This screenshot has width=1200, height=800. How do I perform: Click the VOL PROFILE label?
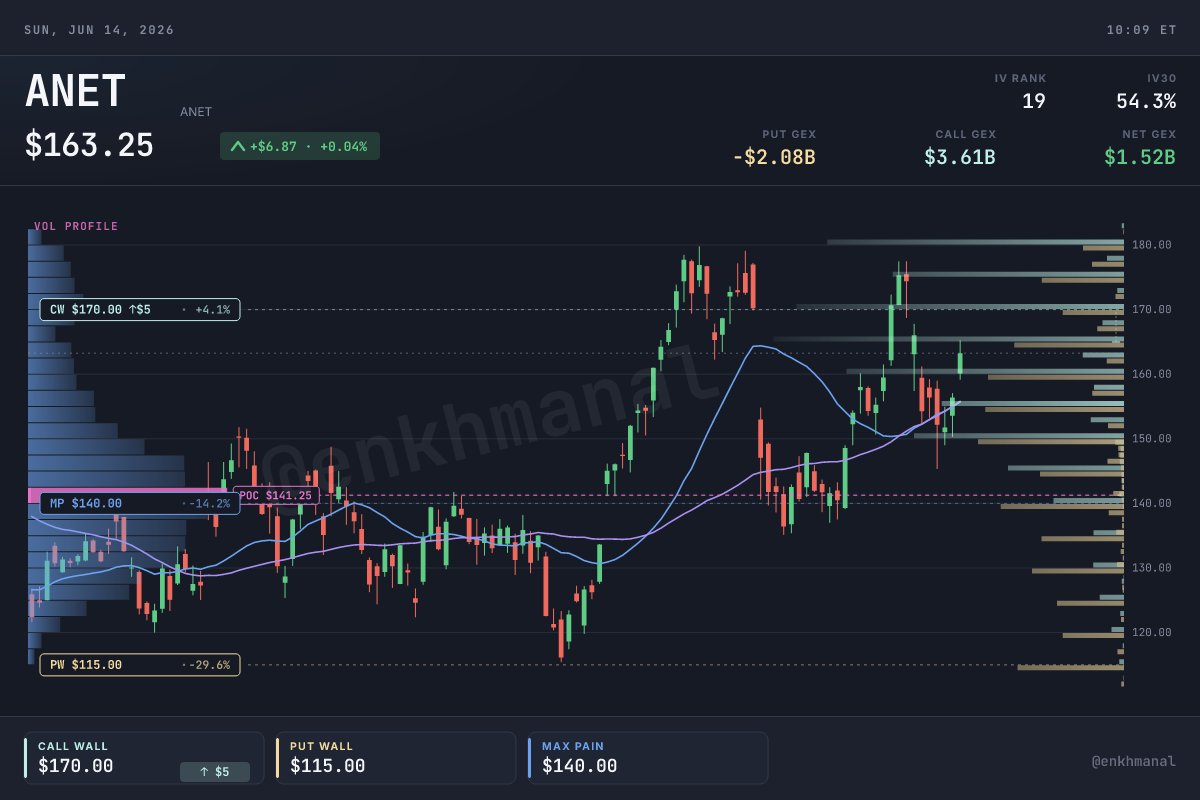76,227
